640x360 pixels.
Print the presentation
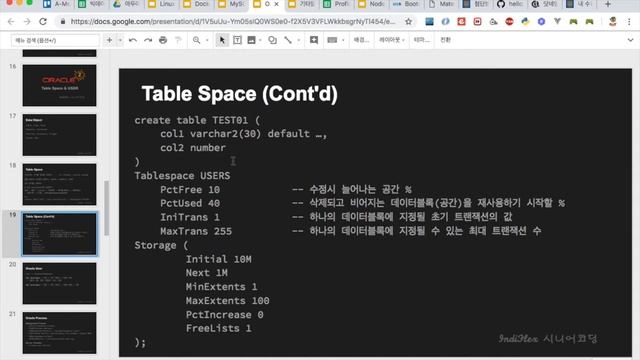point(163,40)
